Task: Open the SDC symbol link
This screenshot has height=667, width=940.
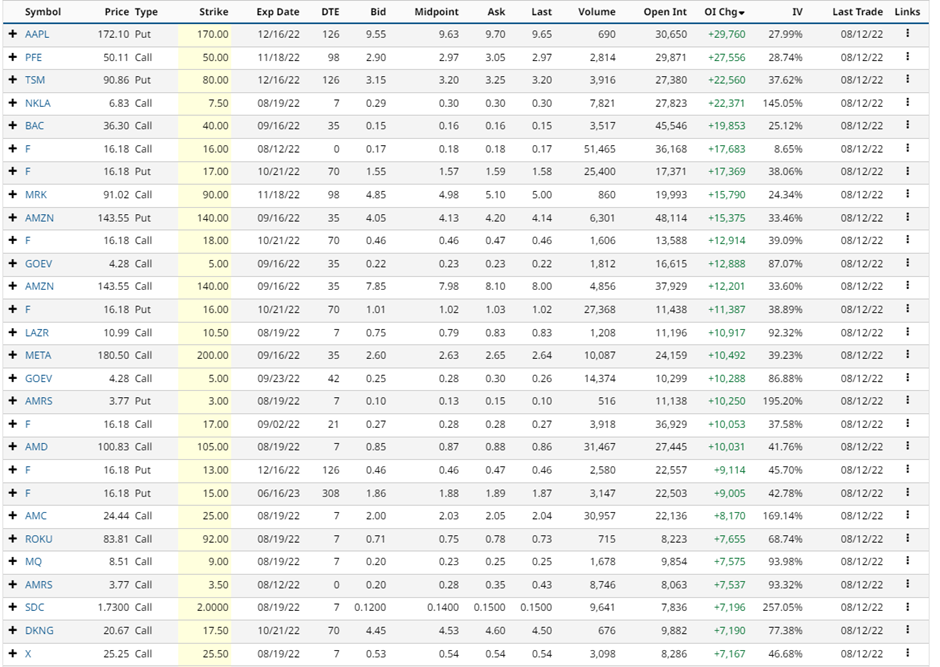Action: coord(34,608)
